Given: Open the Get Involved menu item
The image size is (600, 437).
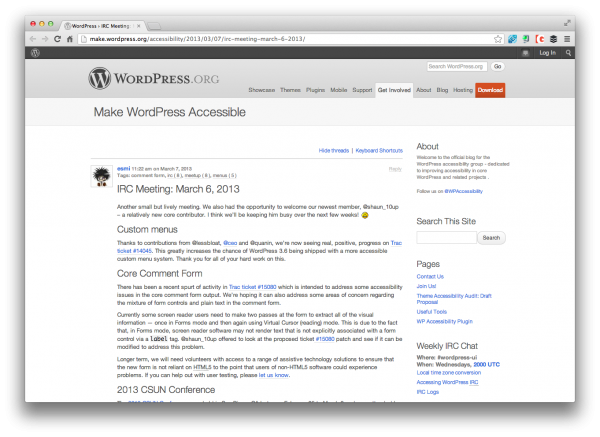Looking at the screenshot, I should [394, 90].
